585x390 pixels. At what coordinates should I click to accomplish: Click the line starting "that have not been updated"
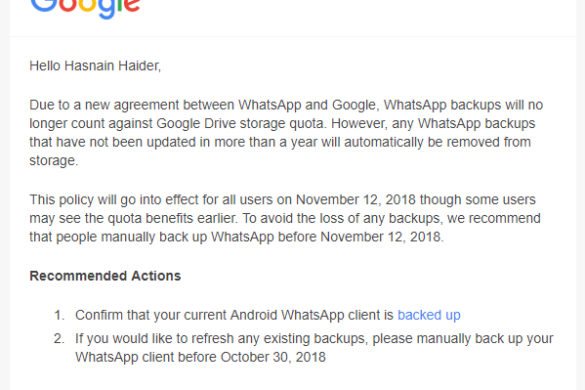click(280, 142)
